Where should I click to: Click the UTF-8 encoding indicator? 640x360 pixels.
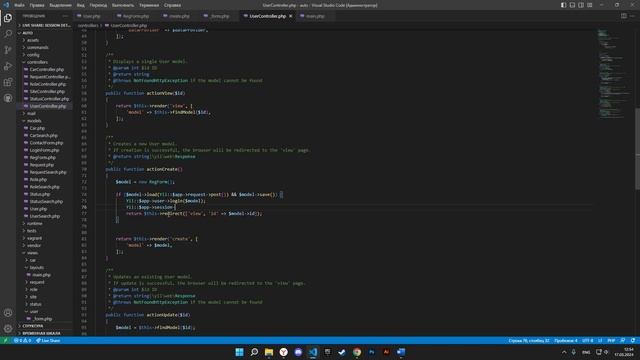point(587,340)
